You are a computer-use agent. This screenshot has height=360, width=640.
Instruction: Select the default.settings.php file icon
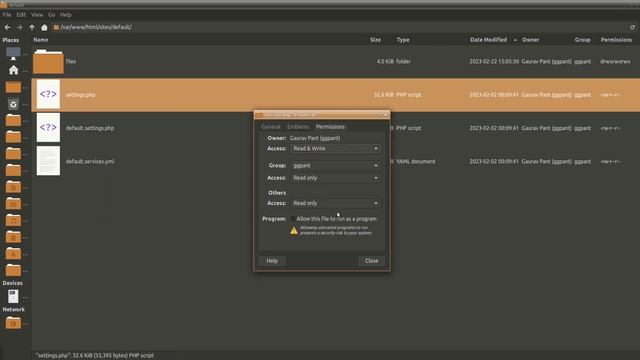[x=48, y=128]
